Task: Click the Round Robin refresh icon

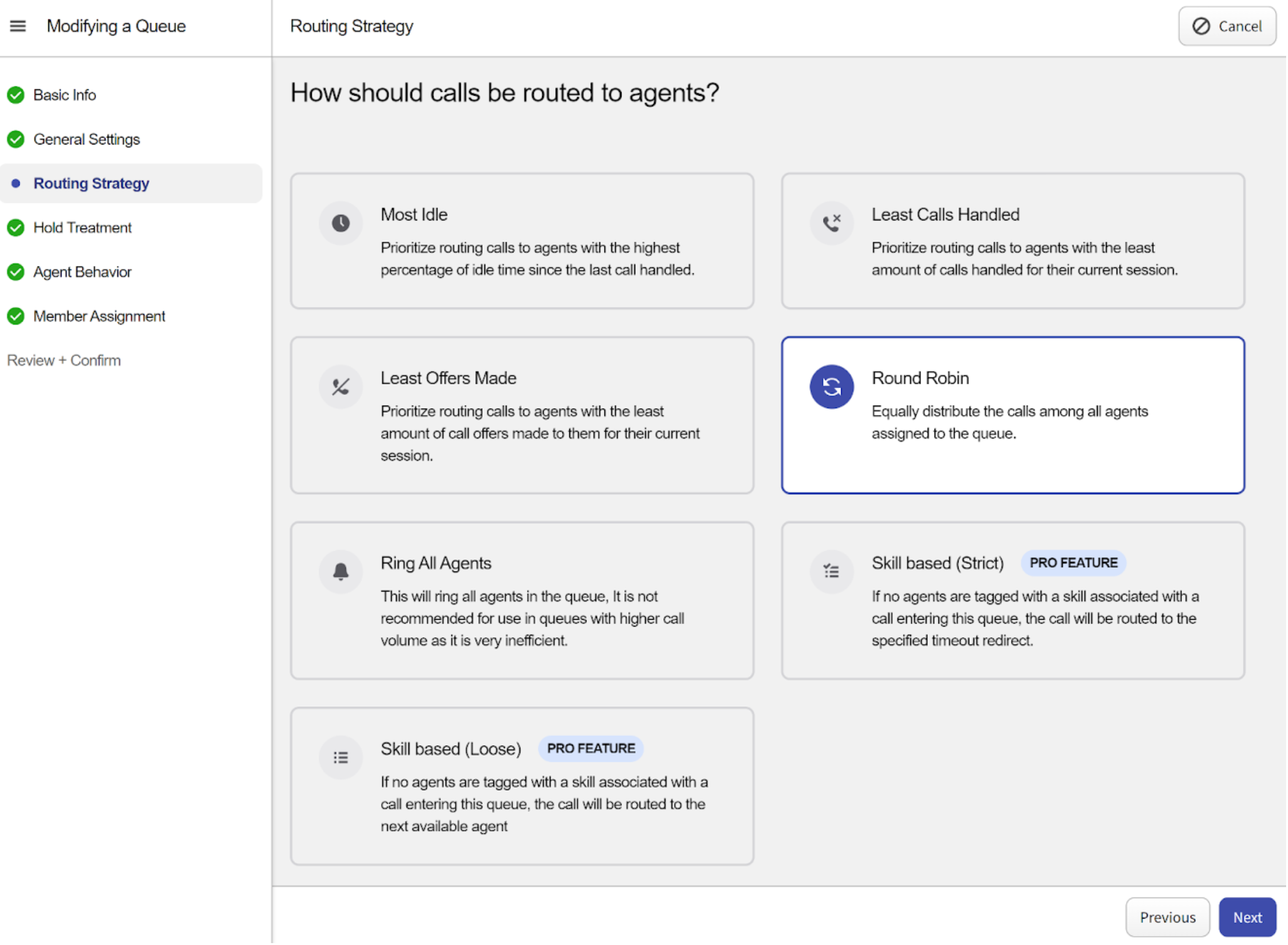Action: (832, 387)
